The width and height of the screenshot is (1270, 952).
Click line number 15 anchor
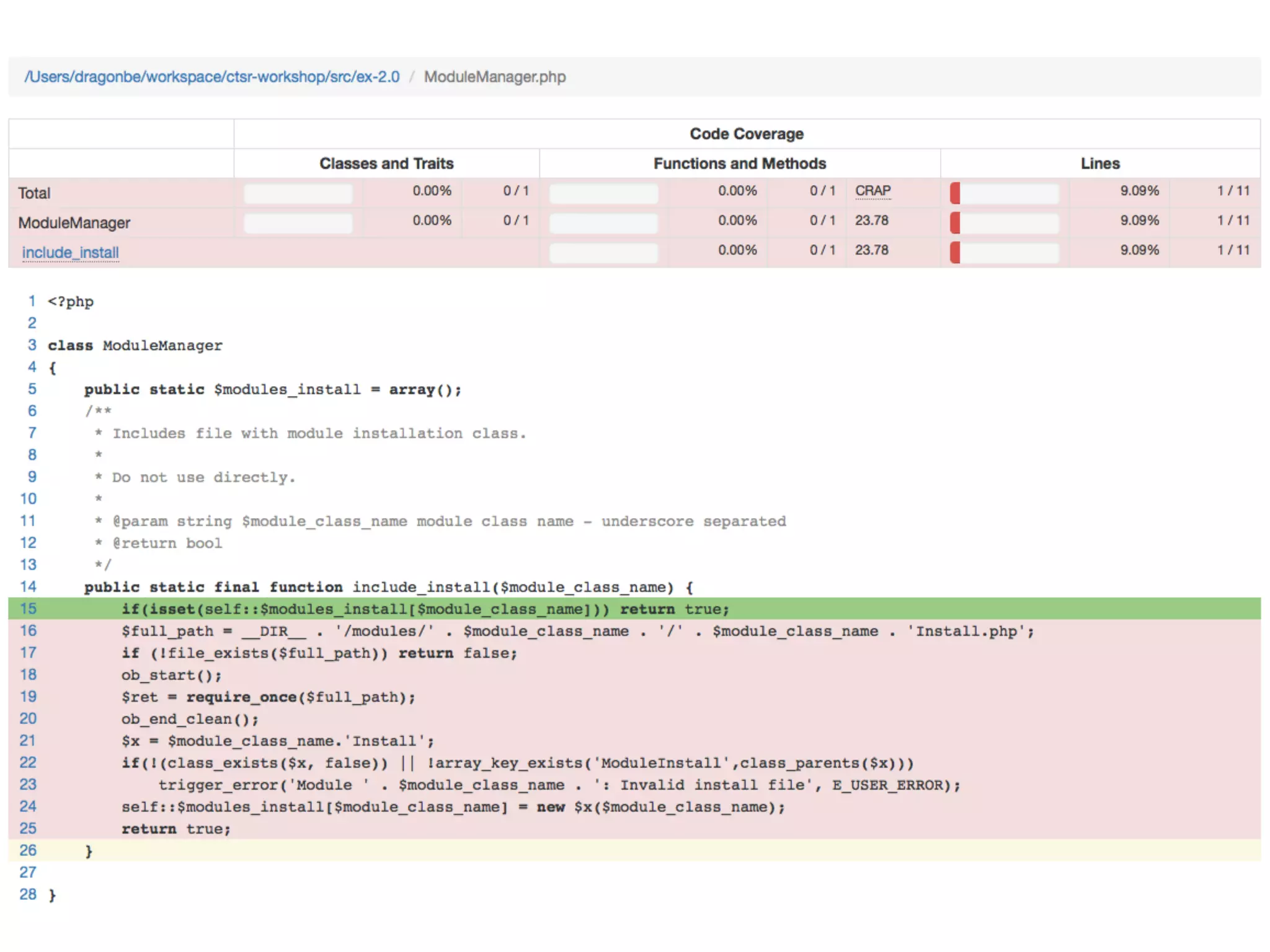pyautogui.click(x=29, y=609)
